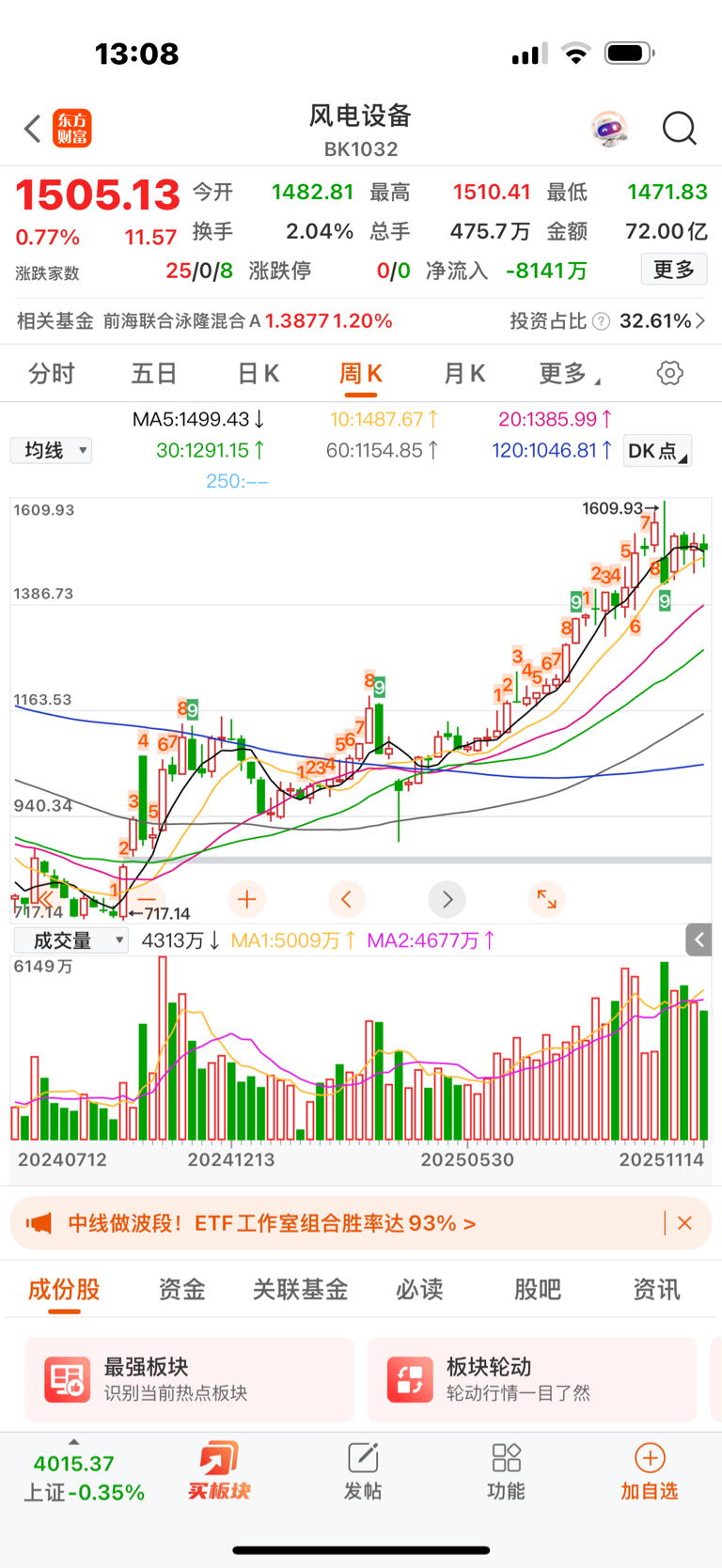Open the robot AI assistant icon
722x1568 pixels.
click(609, 129)
